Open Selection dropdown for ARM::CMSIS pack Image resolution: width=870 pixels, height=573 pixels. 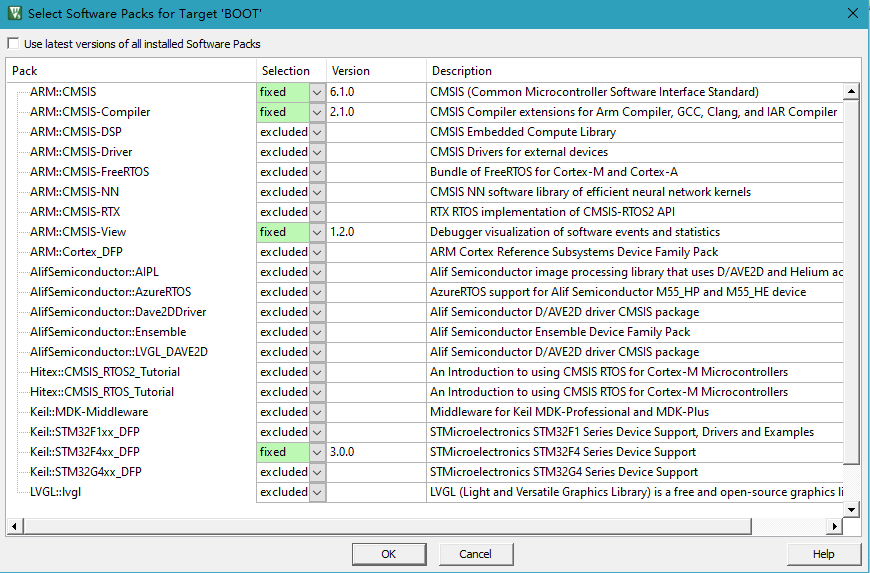(317, 92)
